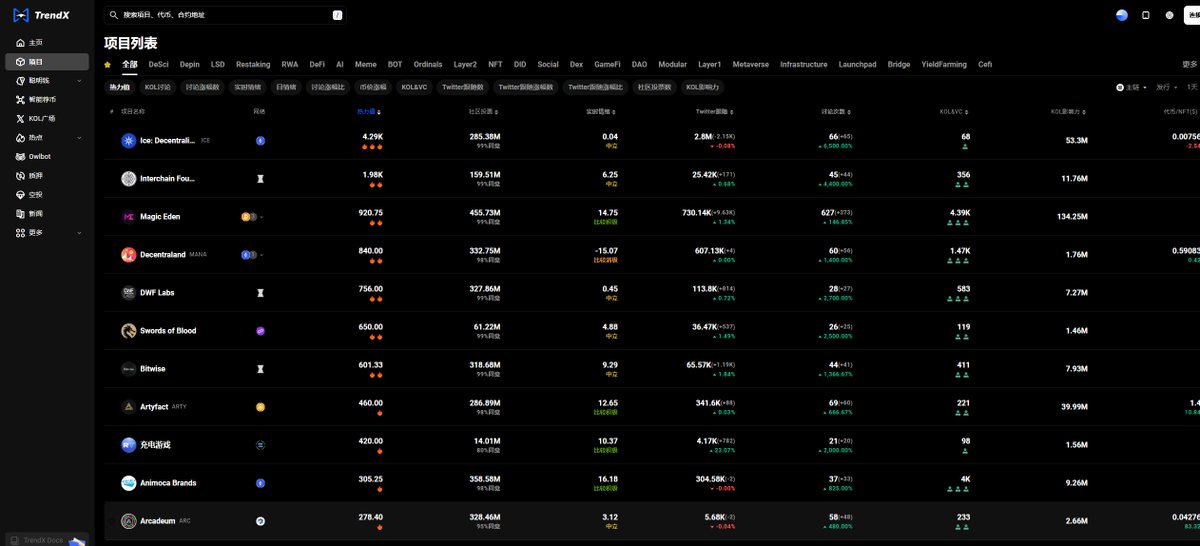
Task: Switch to the GameFi category tab
Action: click(607, 64)
